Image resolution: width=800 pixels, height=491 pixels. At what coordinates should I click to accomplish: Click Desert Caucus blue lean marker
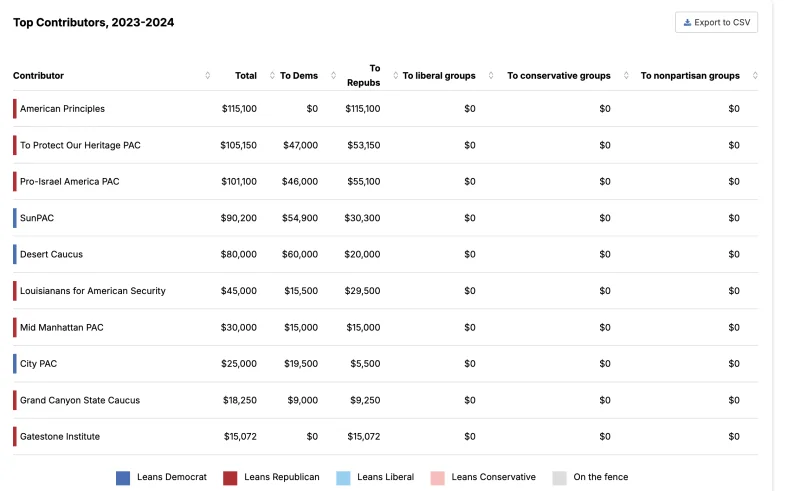pyautogui.click(x=15, y=254)
